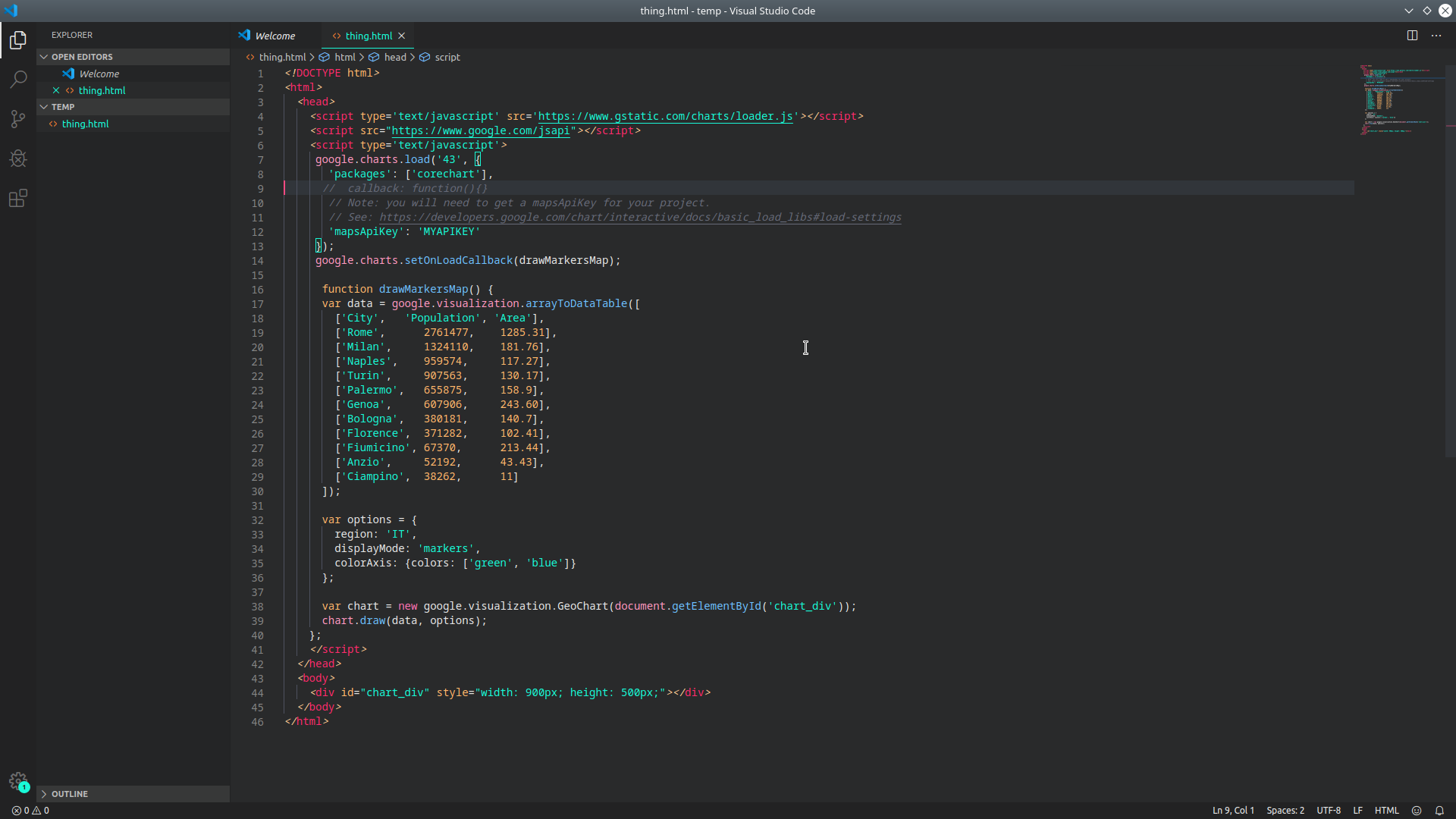The height and width of the screenshot is (819, 1456).
Task: Click the 'chart_div' id in body div
Action: tap(395, 692)
